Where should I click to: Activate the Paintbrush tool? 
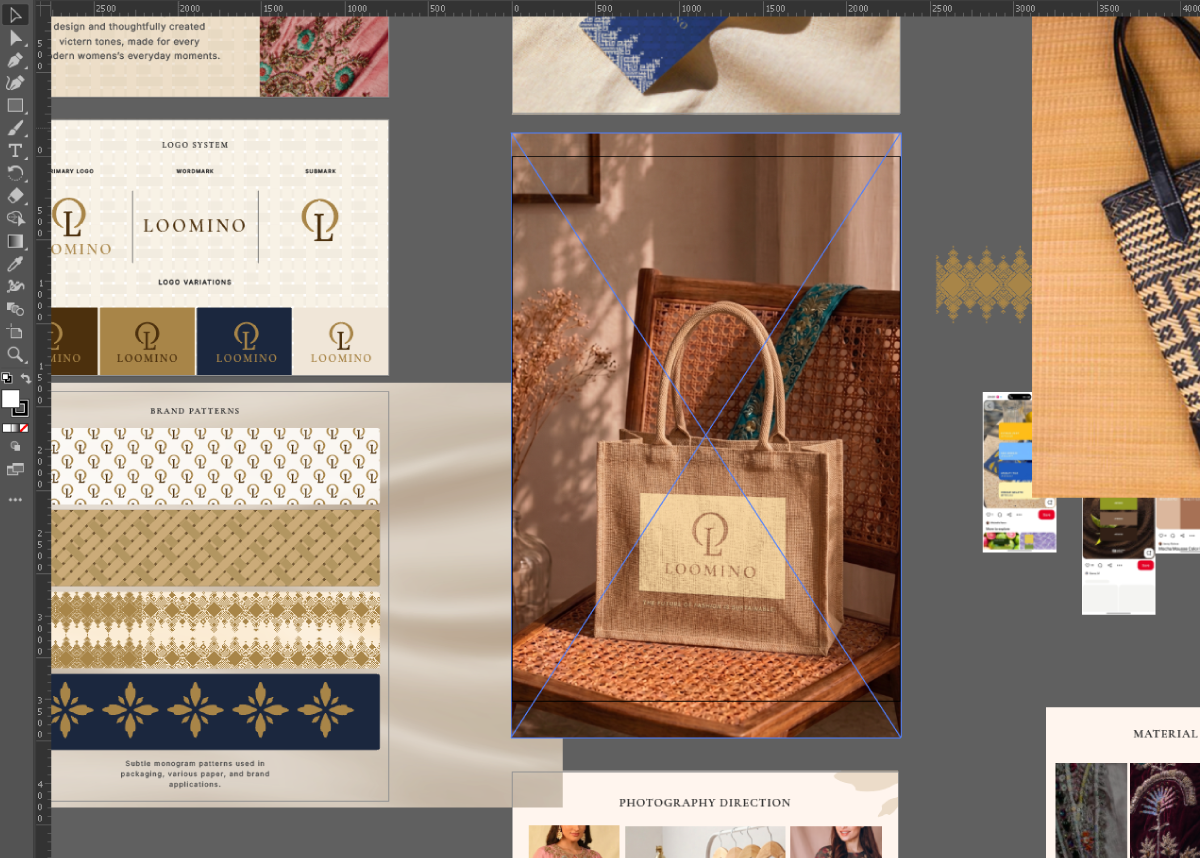[x=15, y=128]
